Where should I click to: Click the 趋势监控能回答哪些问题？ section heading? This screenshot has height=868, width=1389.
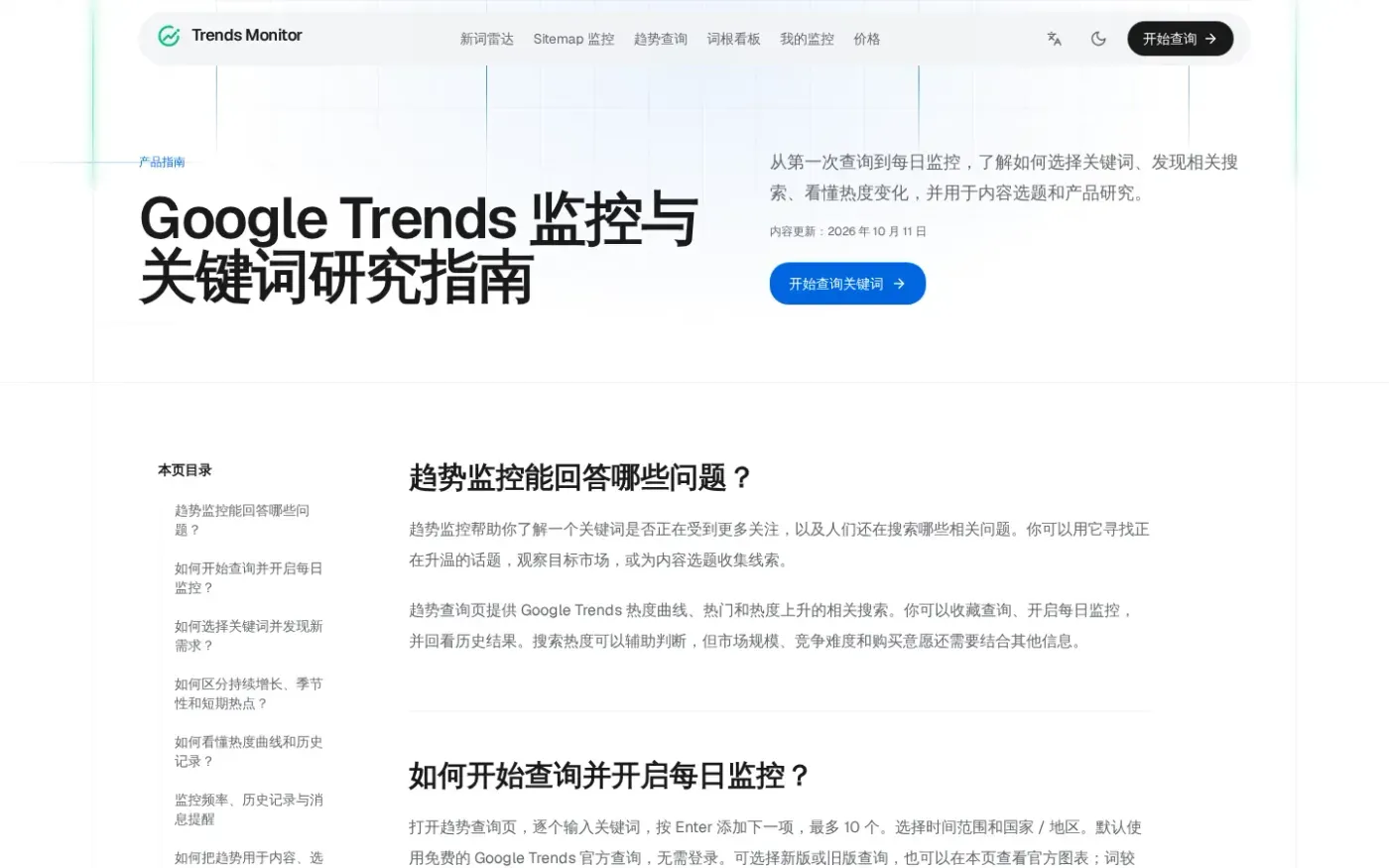pyautogui.click(x=580, y=477)
